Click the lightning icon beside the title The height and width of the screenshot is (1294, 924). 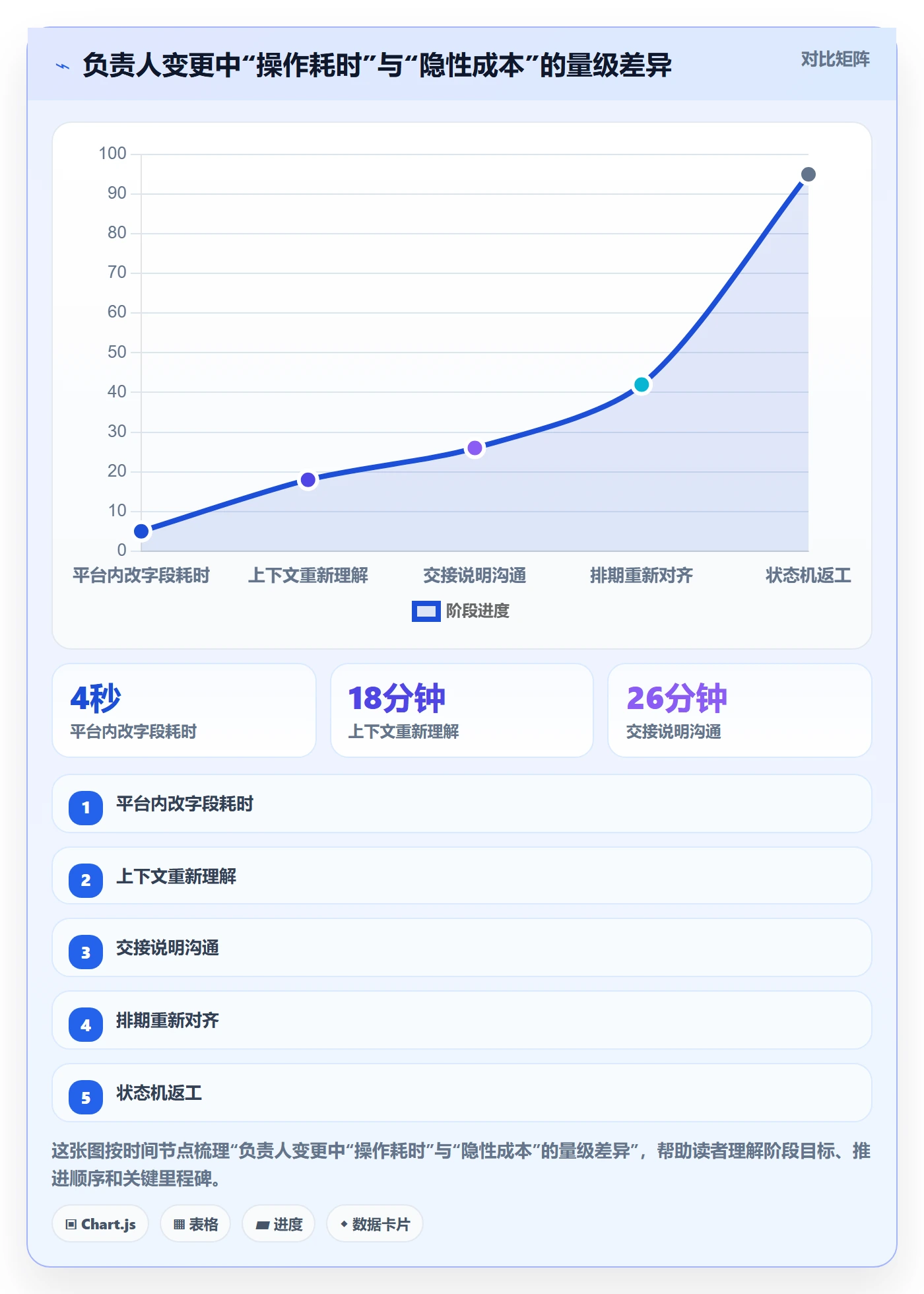coord(63,66)
